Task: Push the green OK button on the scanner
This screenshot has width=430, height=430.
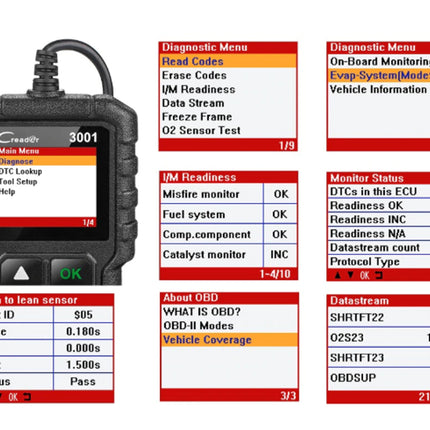Action: point(70,274)
